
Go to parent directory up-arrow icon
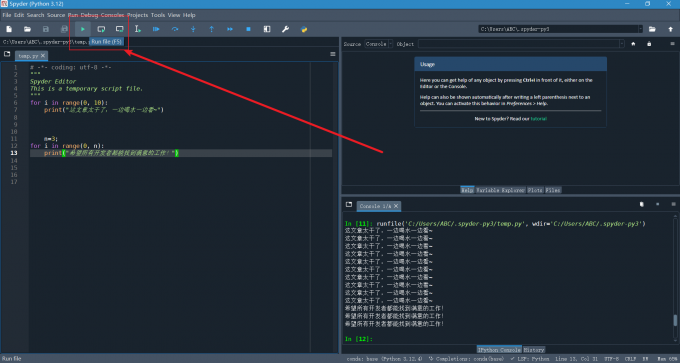[x=670, y=29]
